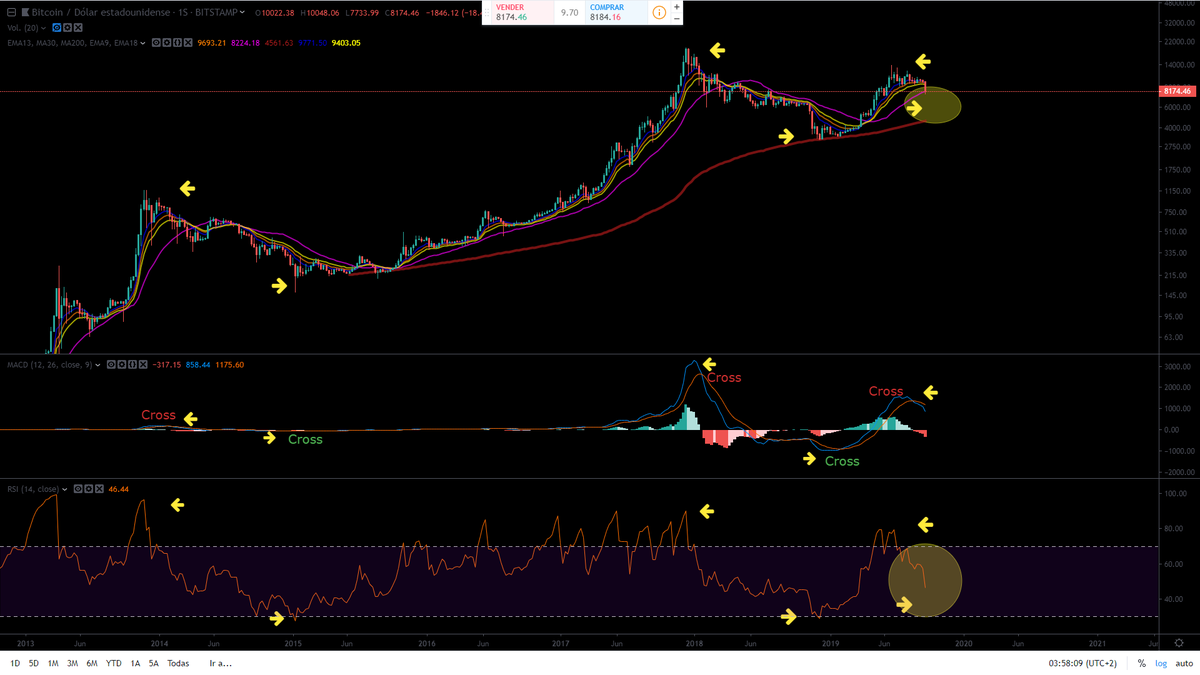
Task: Click the 14000.00 price axis label
Action: coord(1178,65)
